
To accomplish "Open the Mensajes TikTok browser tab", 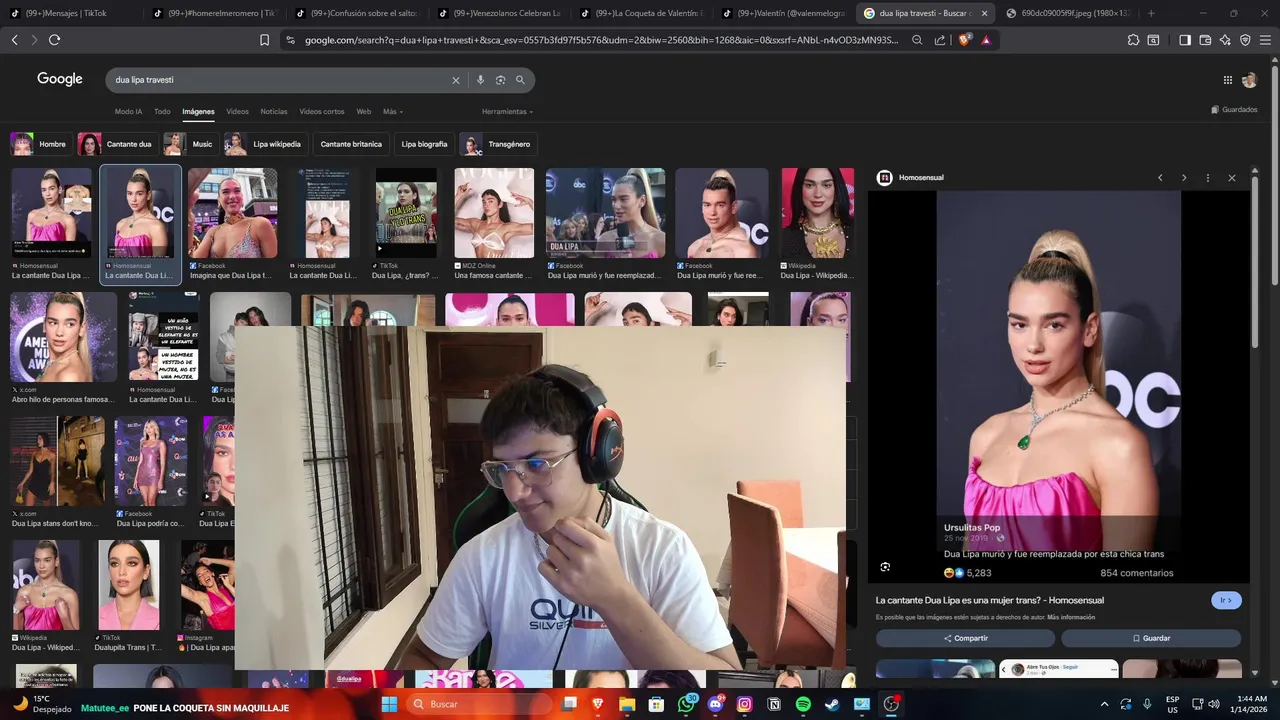I will [x=69, y=13].
